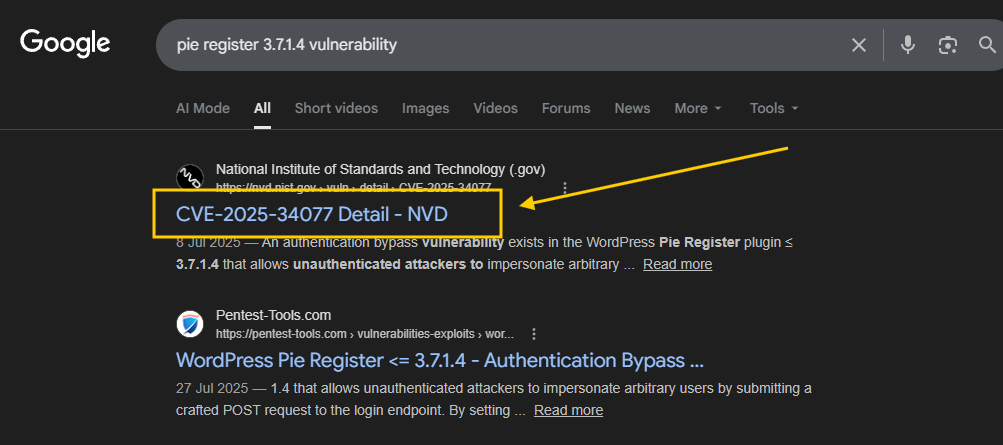Viewport: 1003px width, 445px height.
Task: Open the Short videos tab
Action: 336,108
